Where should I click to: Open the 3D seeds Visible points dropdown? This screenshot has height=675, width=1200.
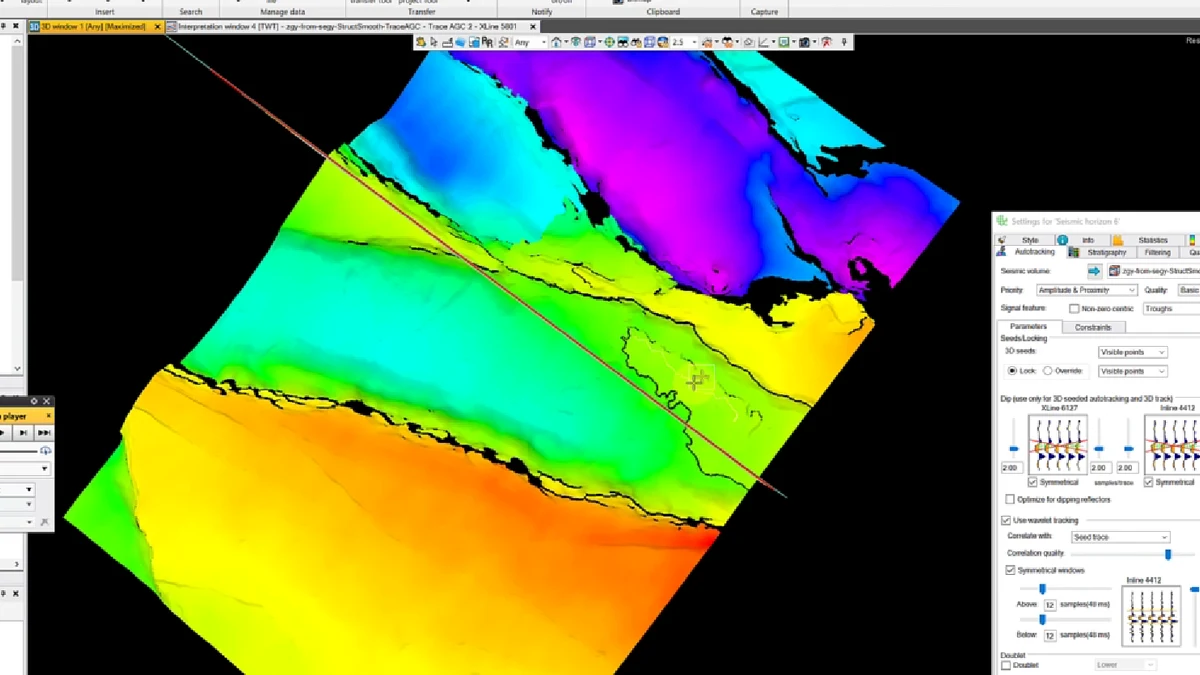click(1133, 352)
